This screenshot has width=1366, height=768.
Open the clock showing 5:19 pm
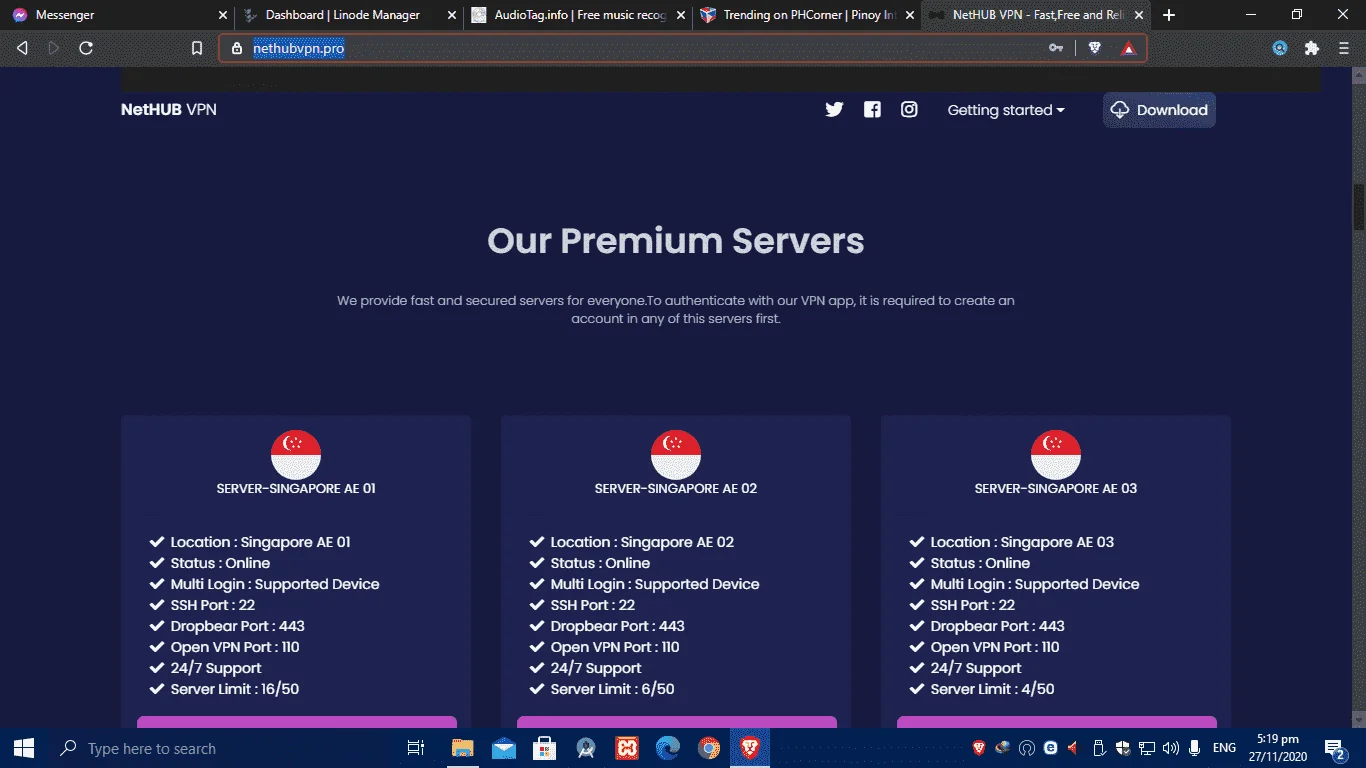[1278, 748]
